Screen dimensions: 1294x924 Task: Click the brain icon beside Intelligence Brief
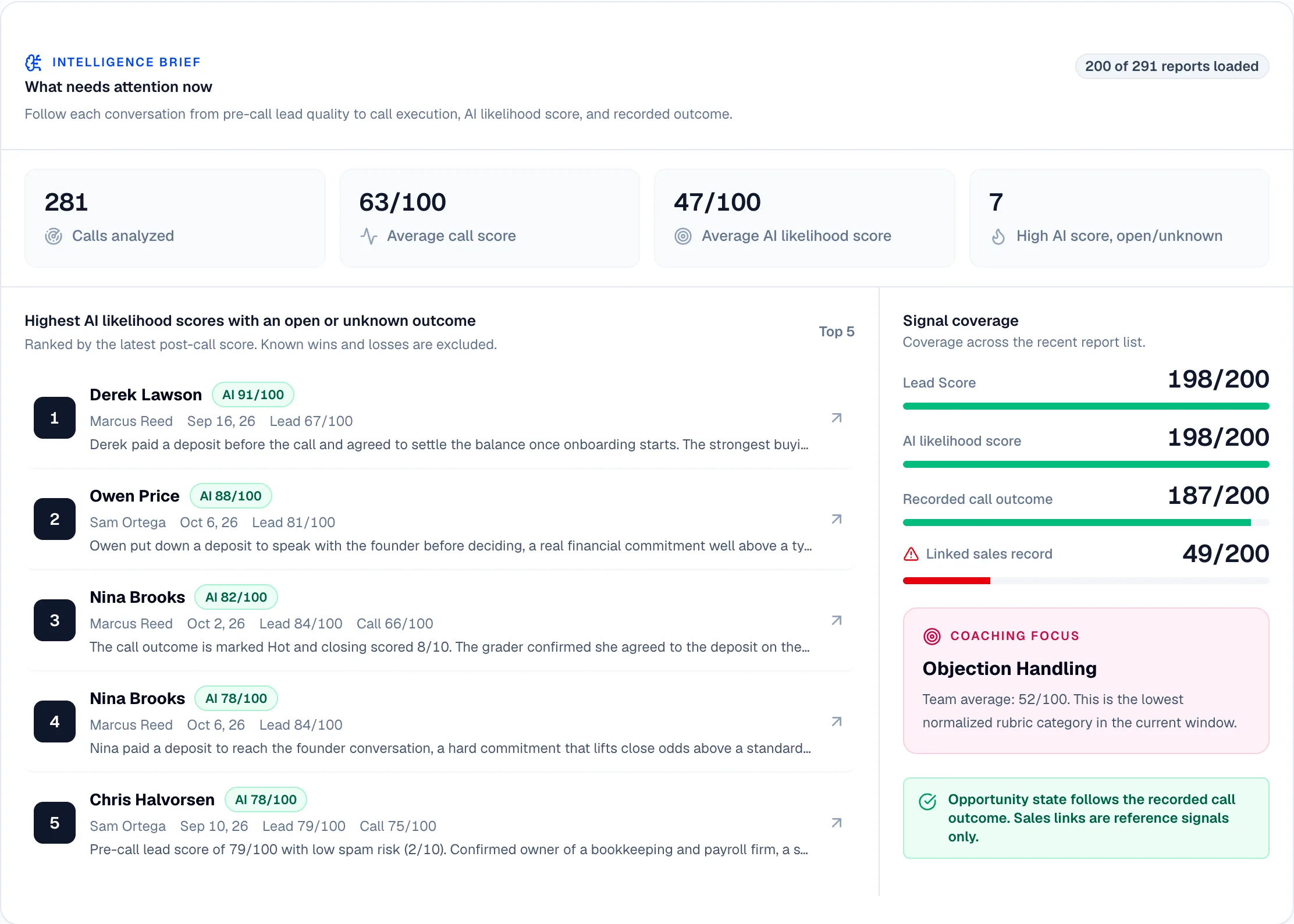point(34,62)
